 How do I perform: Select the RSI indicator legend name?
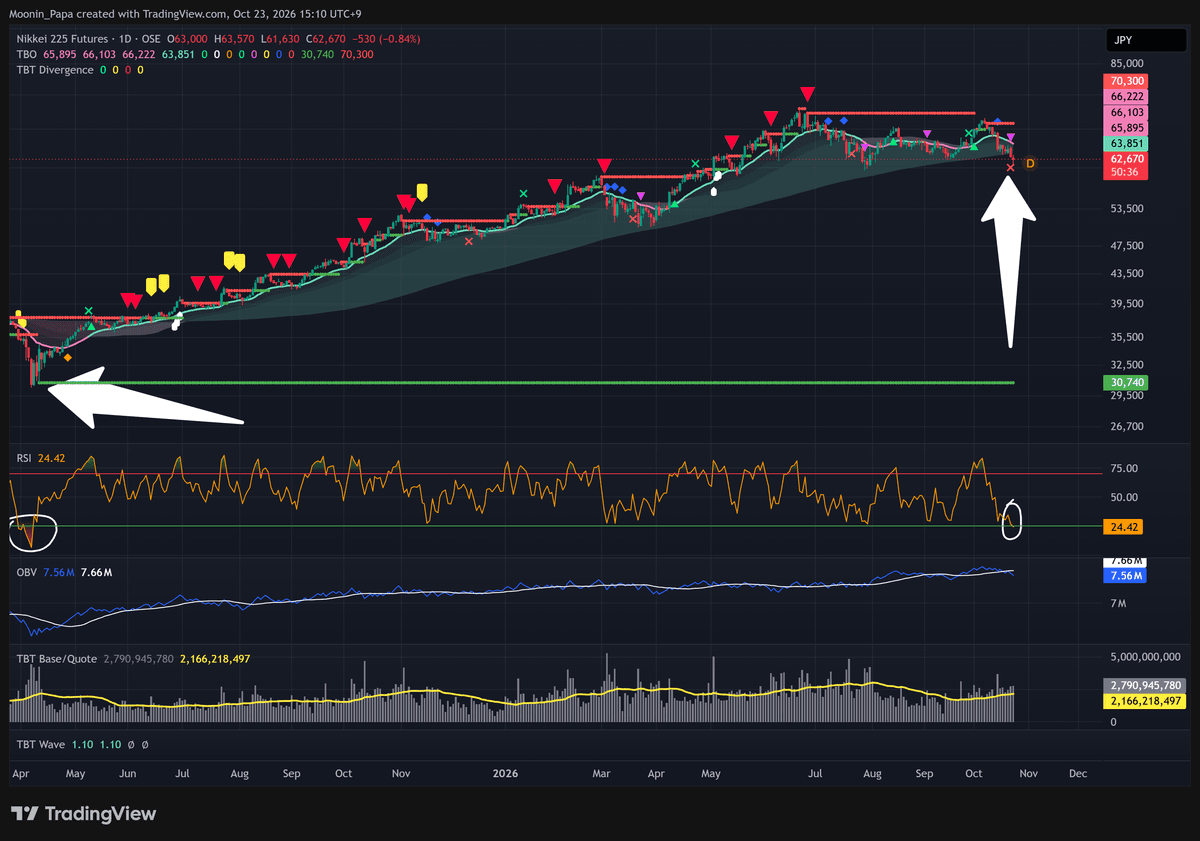26,458
